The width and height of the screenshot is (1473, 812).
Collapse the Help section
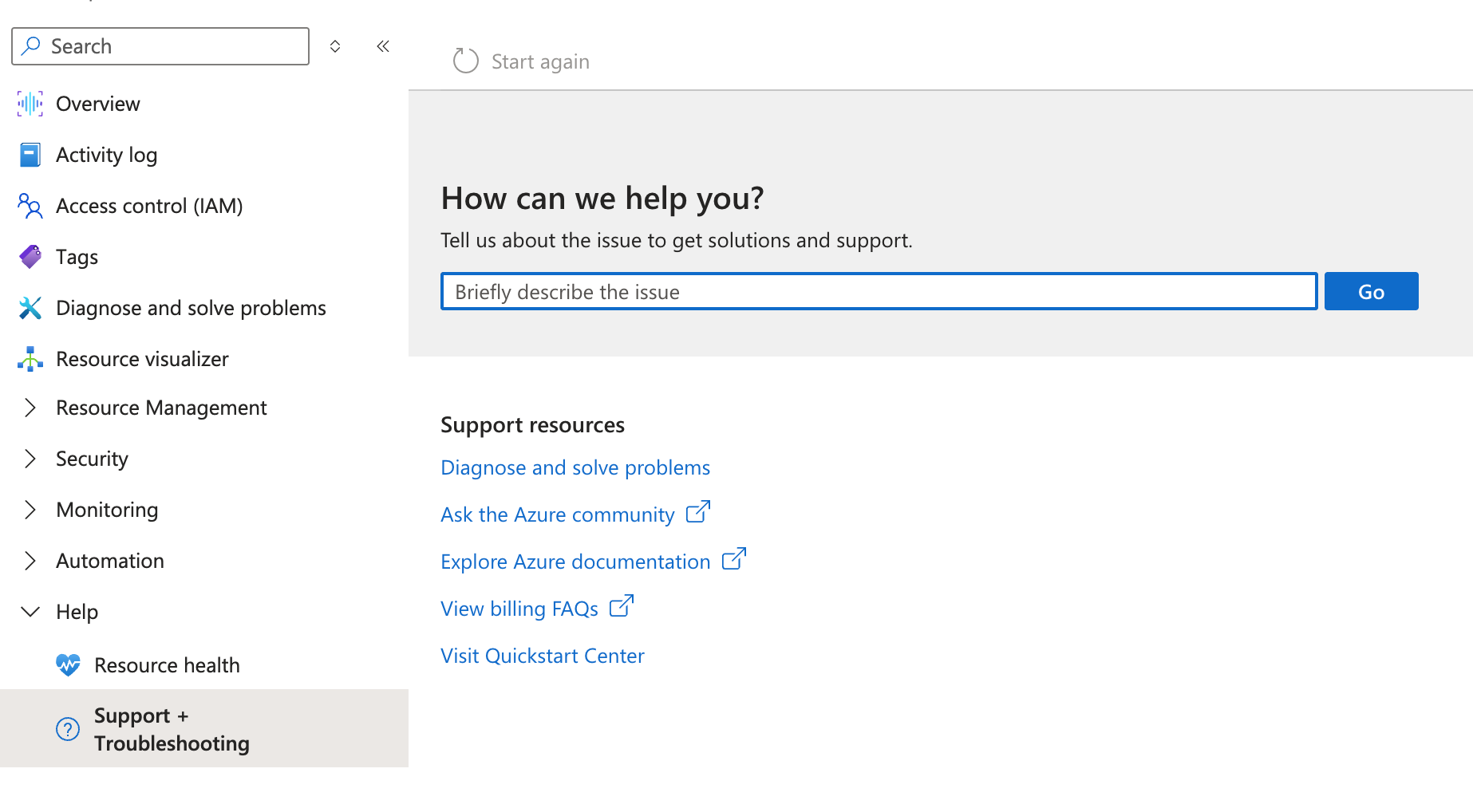coord(30,611)
